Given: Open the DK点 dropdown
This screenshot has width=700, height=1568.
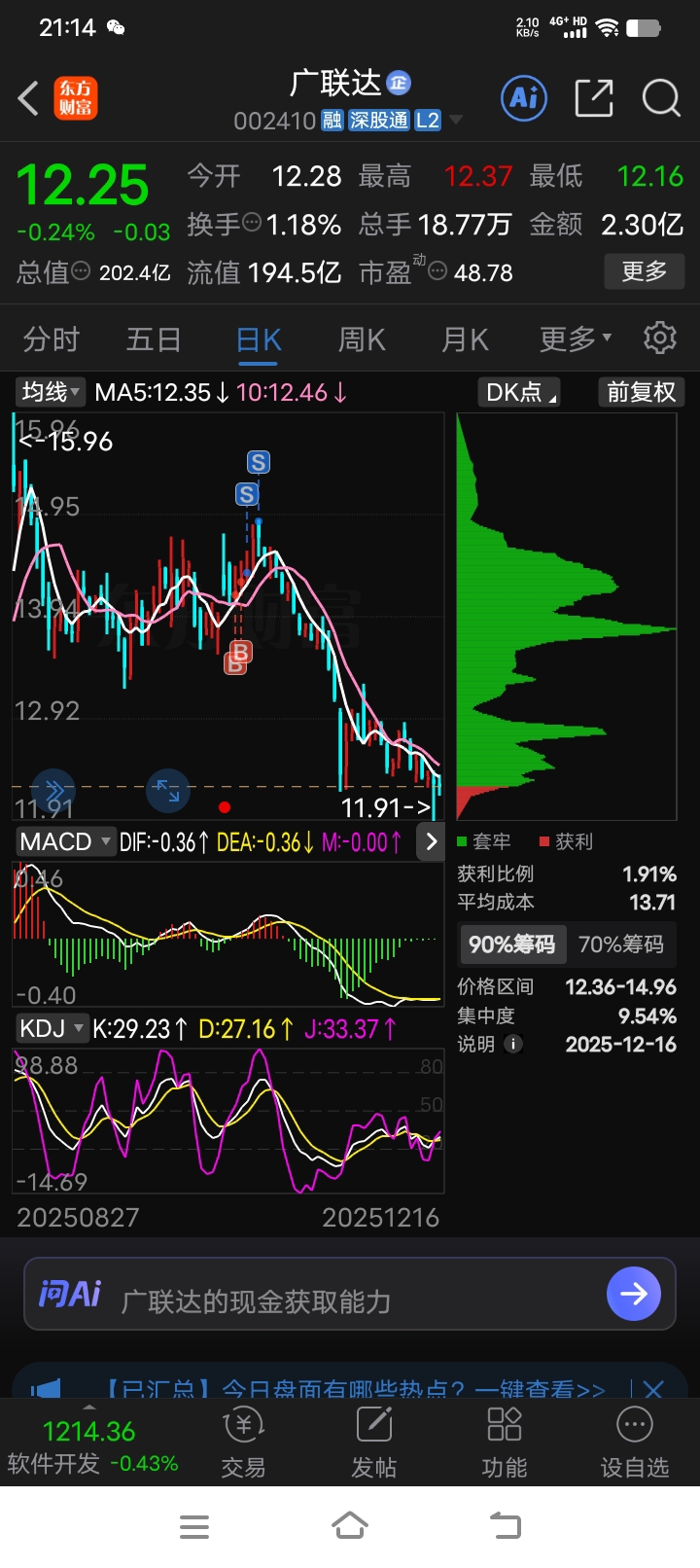Looking at the screenshot, I should coord(519,392).
